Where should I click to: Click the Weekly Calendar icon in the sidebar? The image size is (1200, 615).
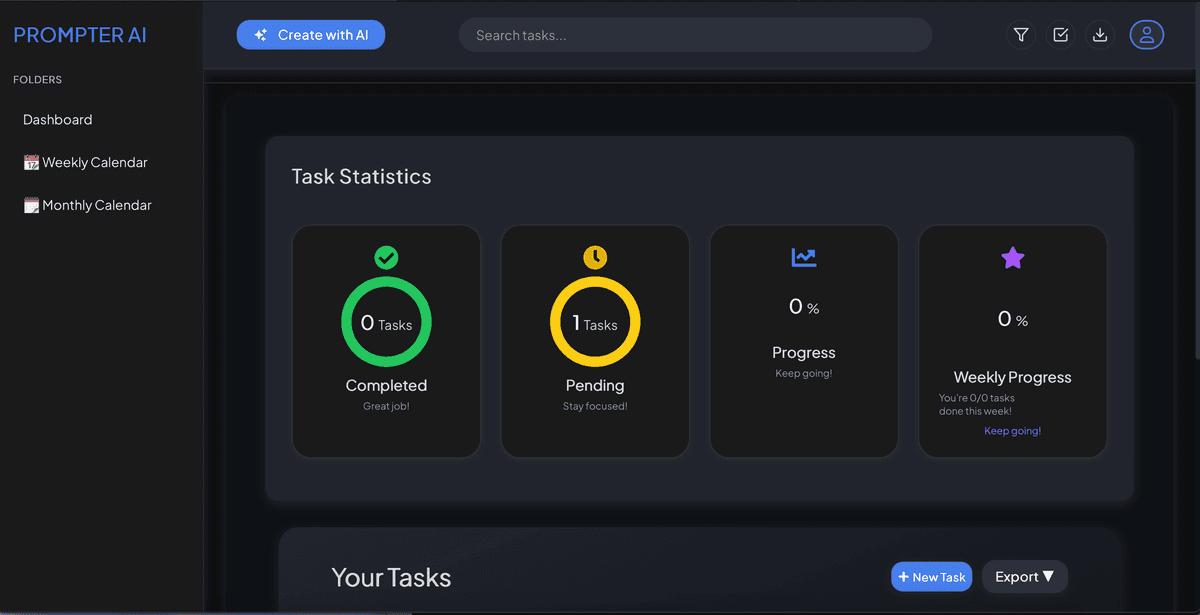(30, 162)
